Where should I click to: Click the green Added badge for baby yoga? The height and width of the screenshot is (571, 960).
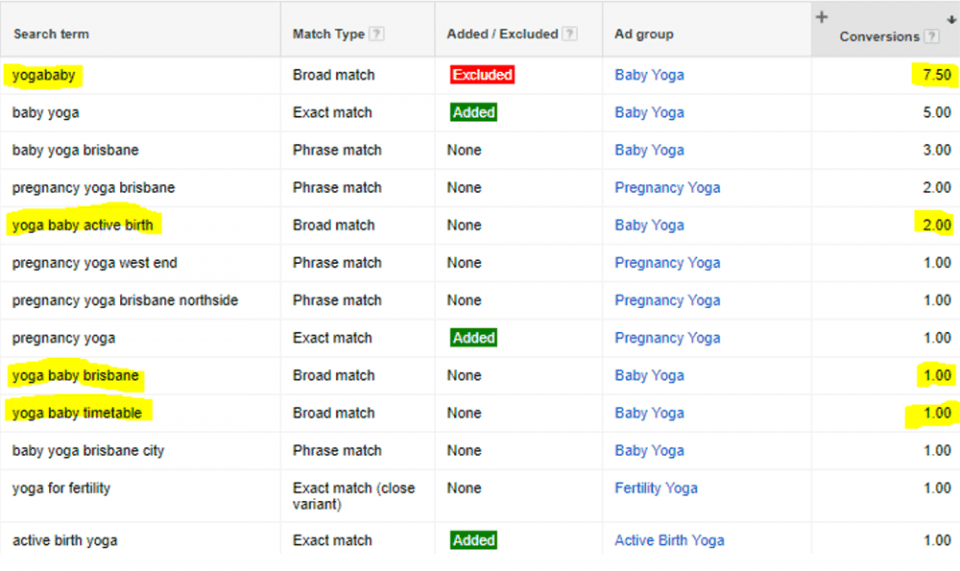click(473, 113)
